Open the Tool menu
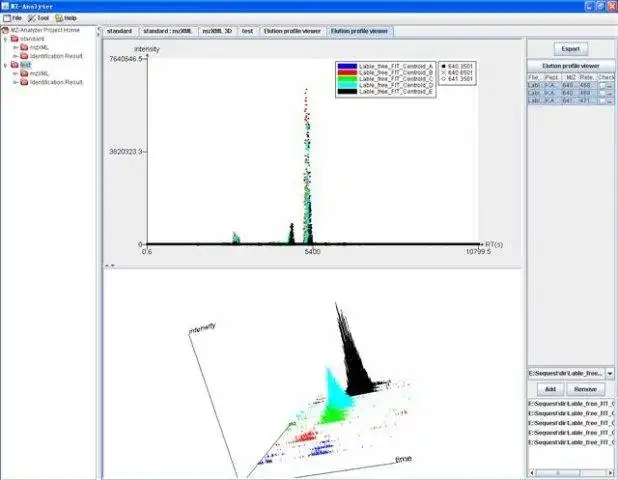Image resolution: width=618 pixels, height=480 pixels. 38,18
